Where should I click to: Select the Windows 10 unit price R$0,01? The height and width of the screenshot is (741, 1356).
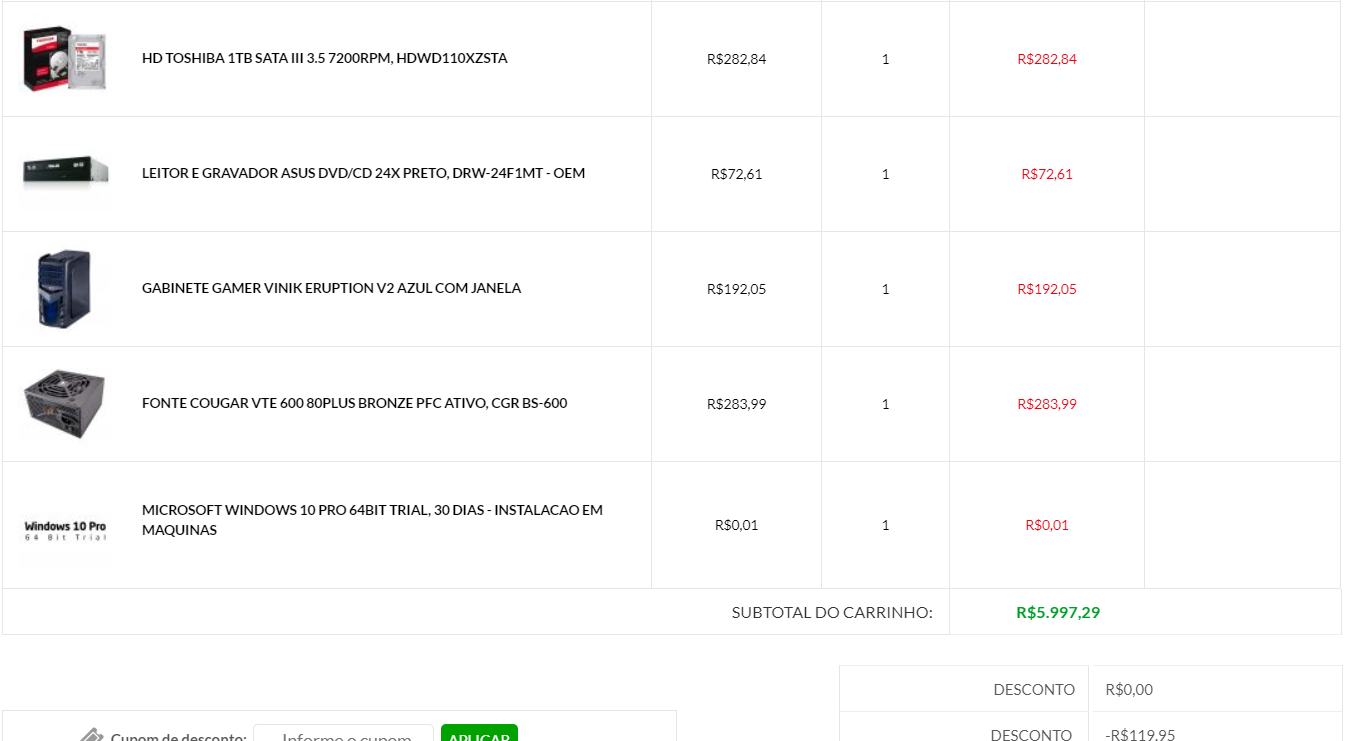[x=737, y=525]
